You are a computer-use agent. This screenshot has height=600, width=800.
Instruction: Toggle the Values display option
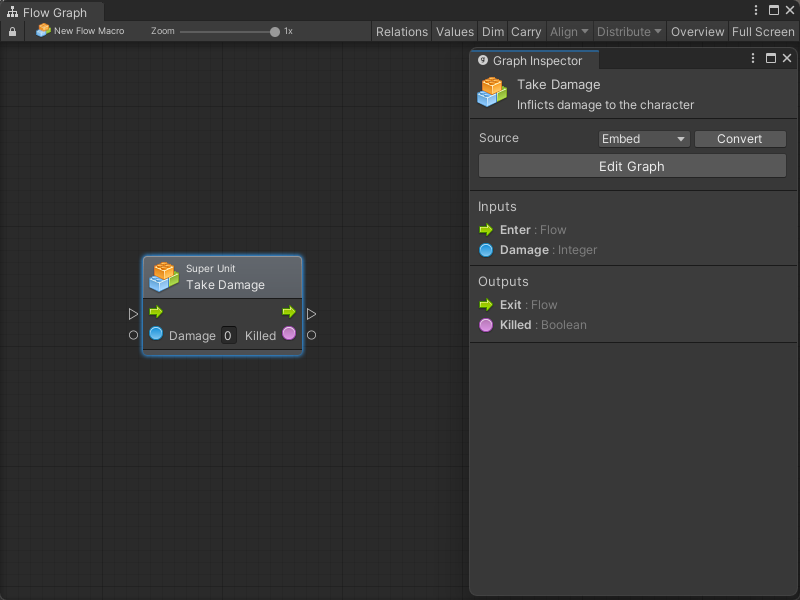[455, 32]
